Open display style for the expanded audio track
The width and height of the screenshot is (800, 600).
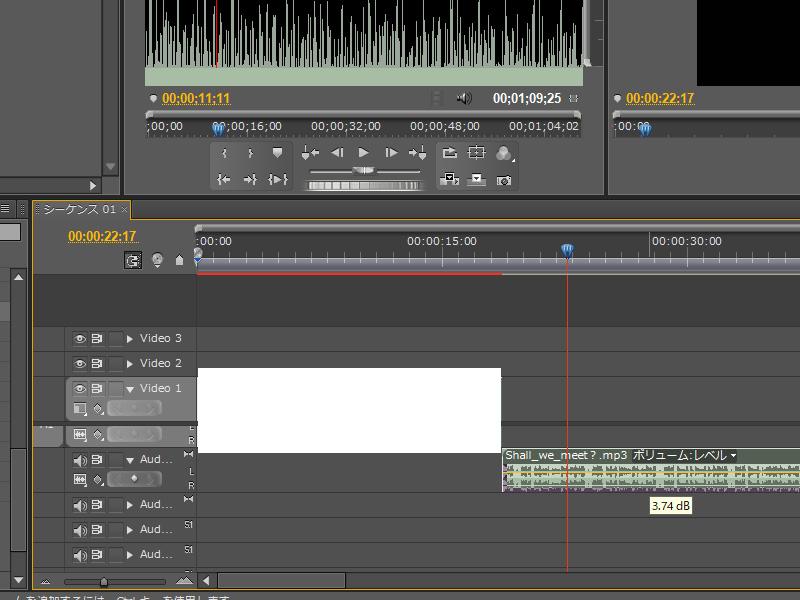pos(80,479)
